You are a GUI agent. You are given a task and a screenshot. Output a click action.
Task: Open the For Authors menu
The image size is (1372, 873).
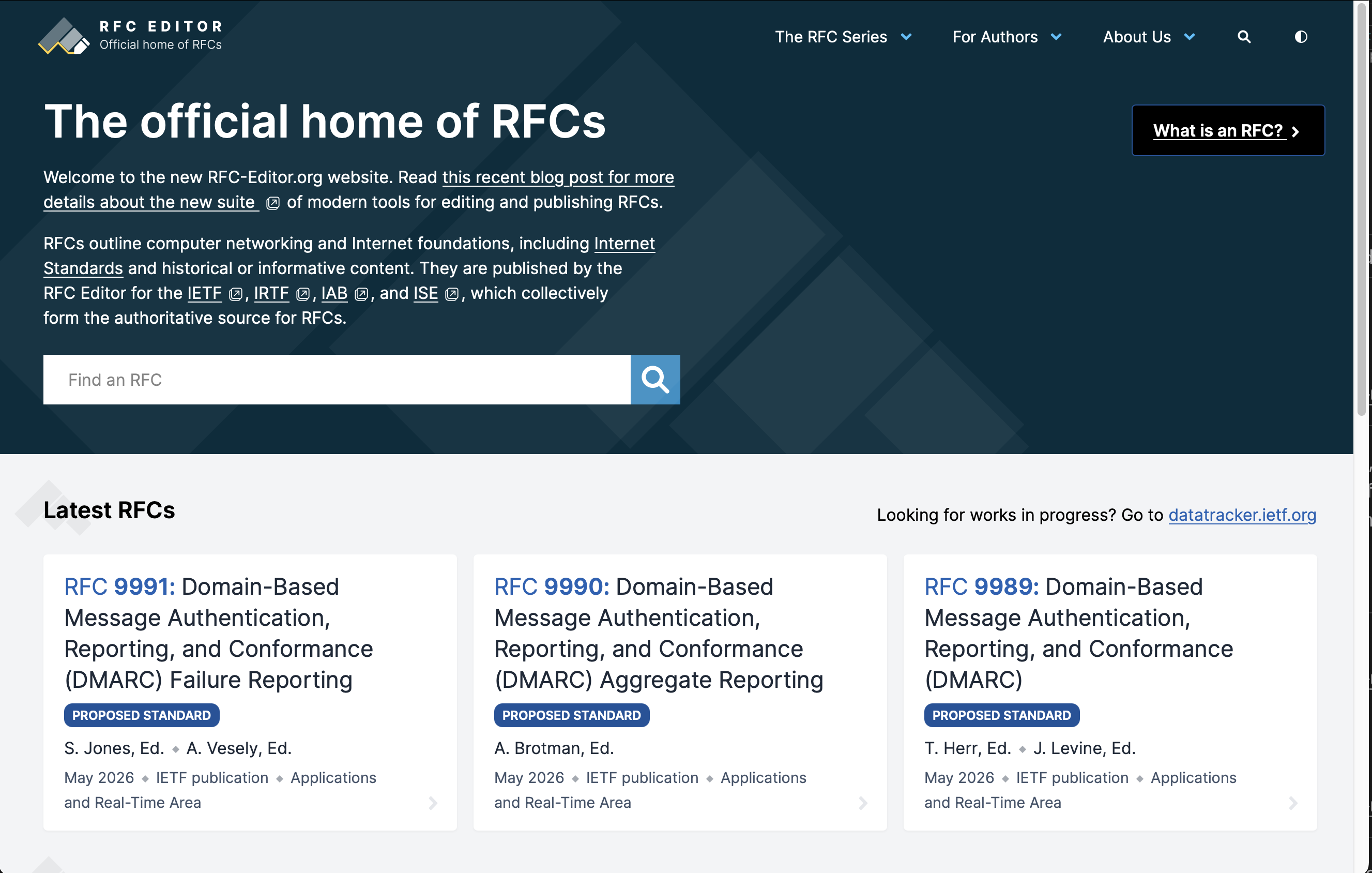pos(995,37)
